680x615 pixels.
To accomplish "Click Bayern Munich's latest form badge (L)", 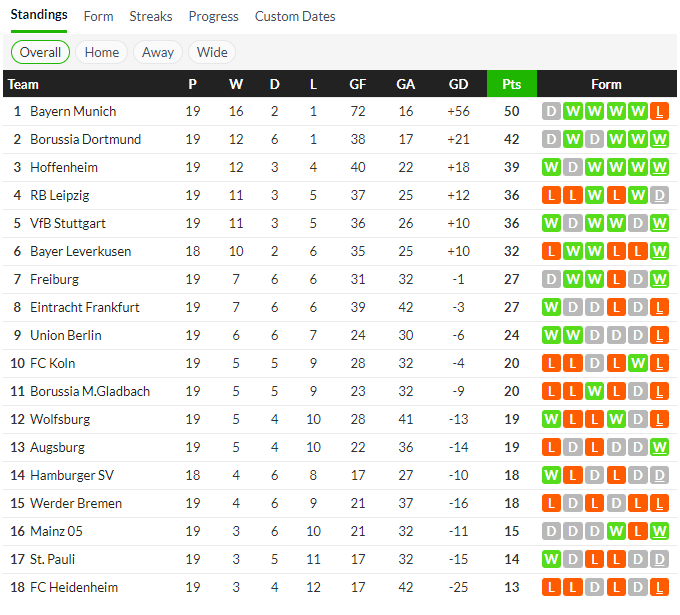I will coord(659,111).
